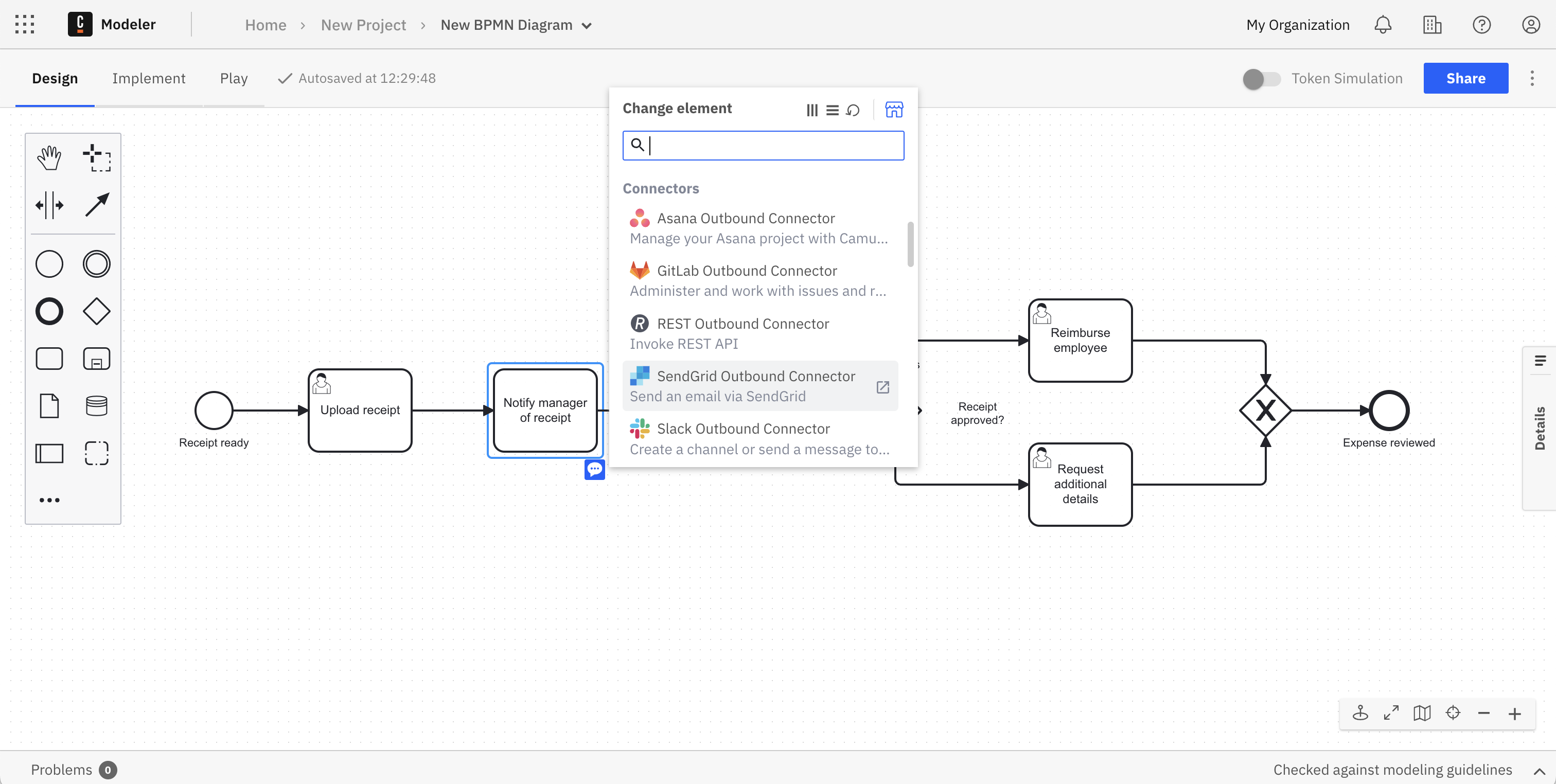Create a gateway from the palette diamond
Image resolution: width=1556 pixels, height=784 pixels.
coord(97,312)
